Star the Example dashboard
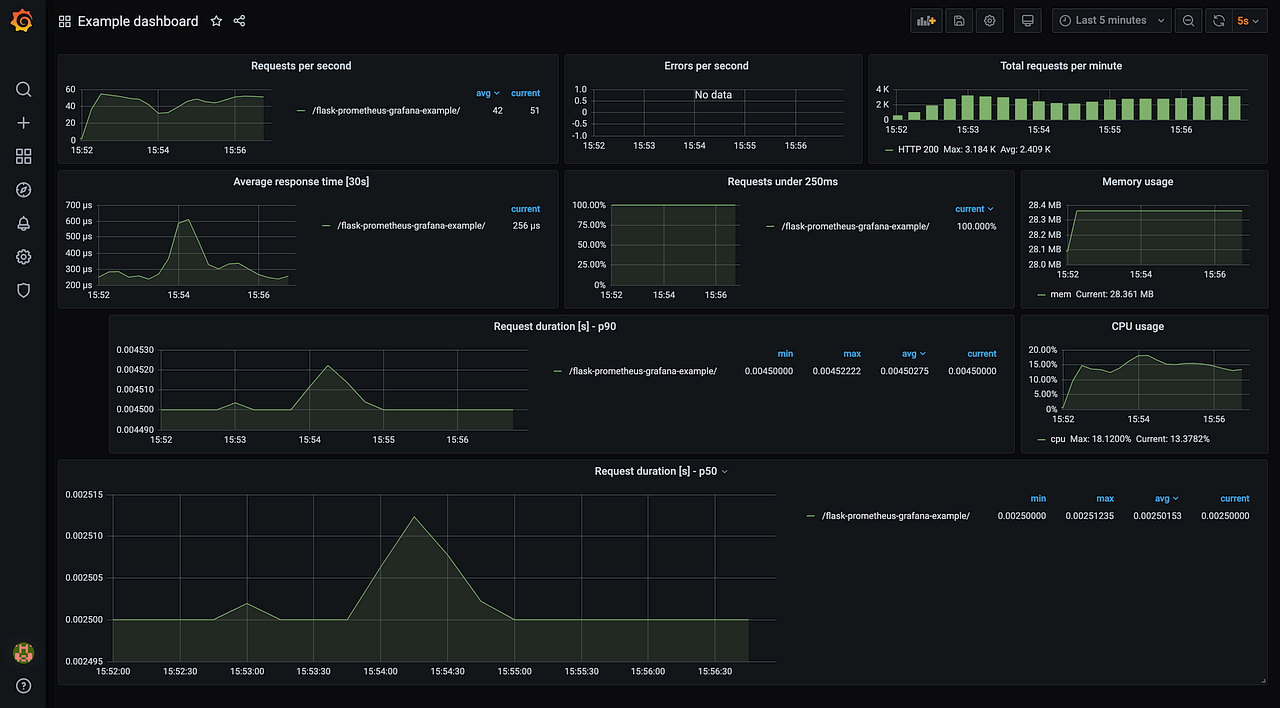The width and height of the screenshot is (1280, 708). [x=216, y=20]
